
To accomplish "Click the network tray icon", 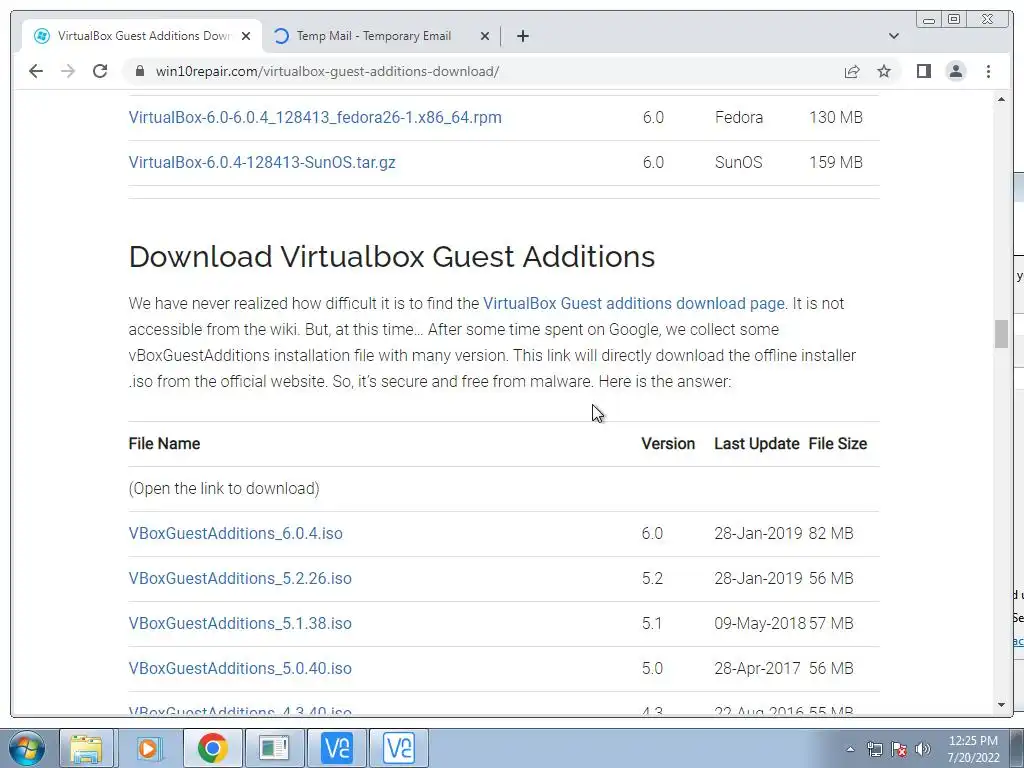I will point(874,749).
